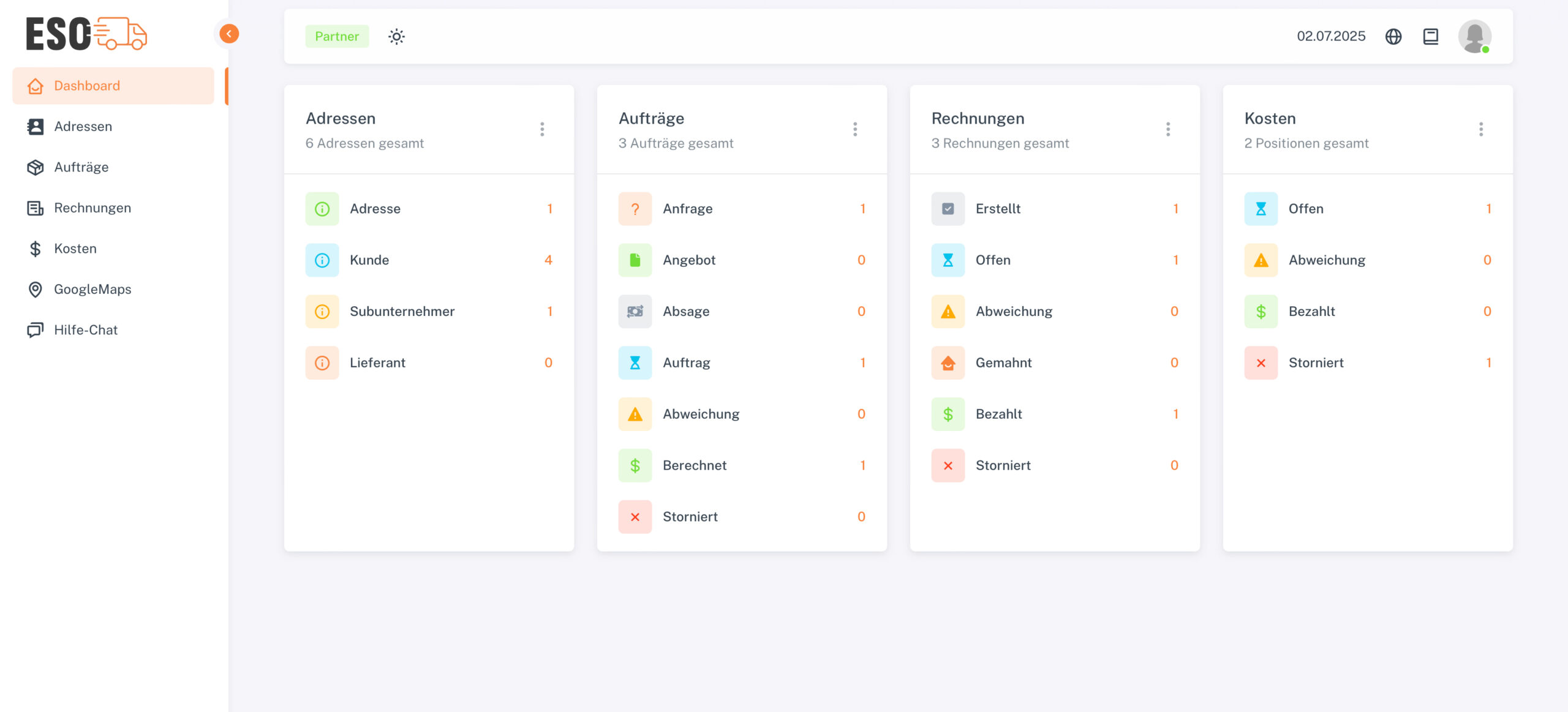
Task: Click green document icon beside Angebot
Action: (x=635, y=260)
